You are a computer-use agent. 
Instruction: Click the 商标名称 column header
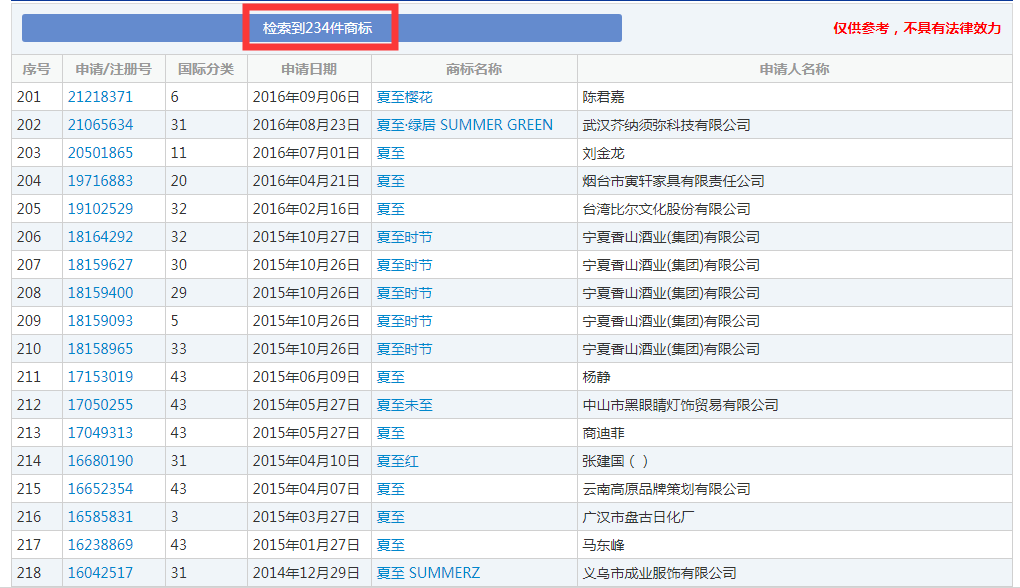(x=474, y=69)
